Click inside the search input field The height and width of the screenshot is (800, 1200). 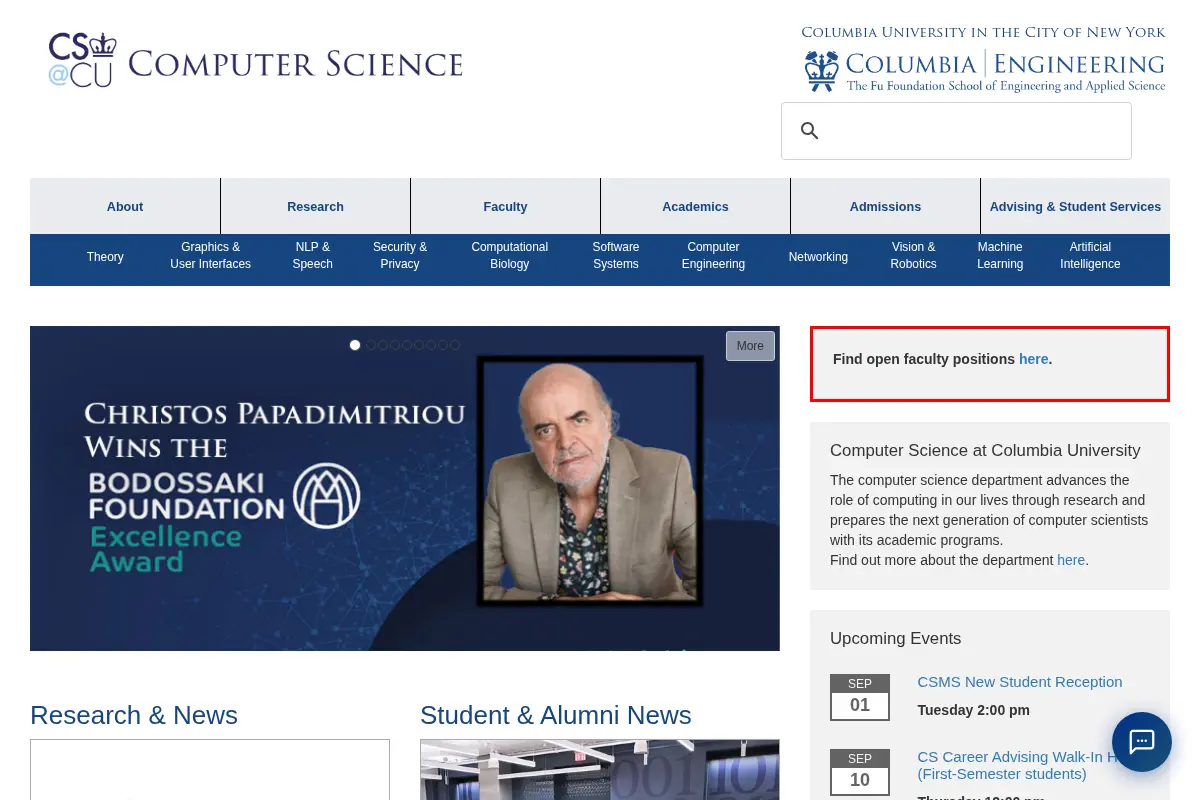pos(956,131)
